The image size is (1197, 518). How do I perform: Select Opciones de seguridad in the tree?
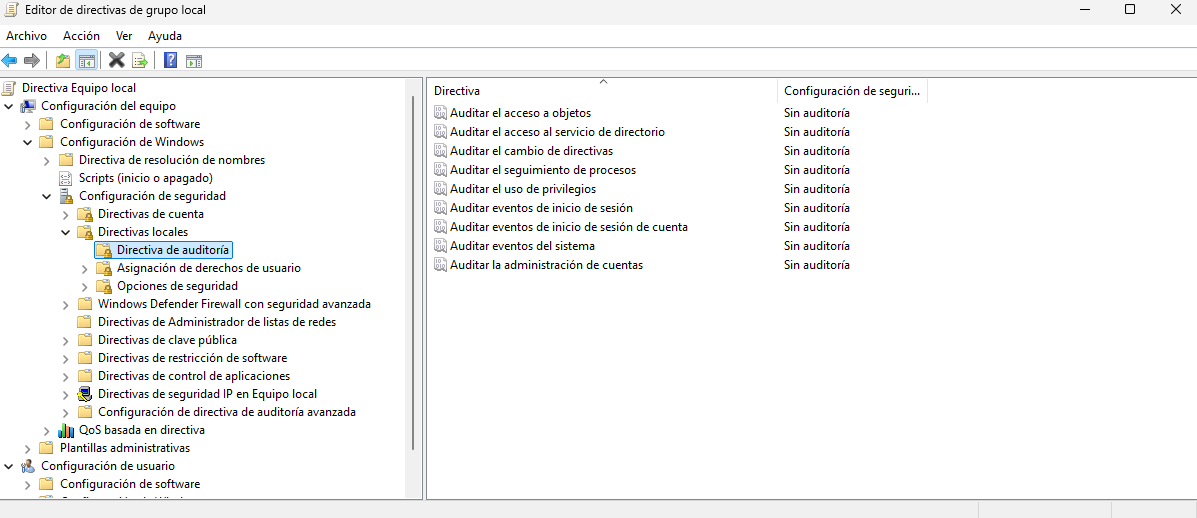click(x=176, y=286)
